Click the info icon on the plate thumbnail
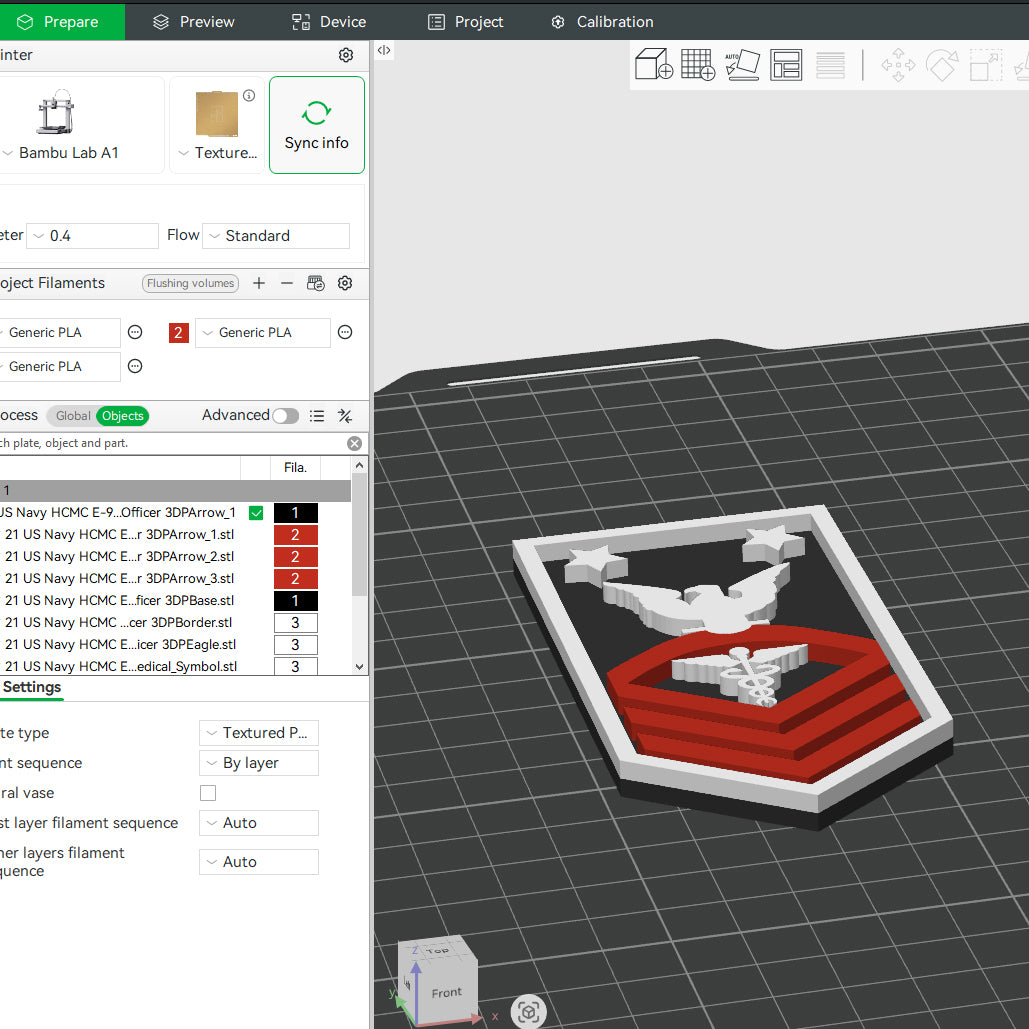1029x1029 pixels. pos(249,96)
